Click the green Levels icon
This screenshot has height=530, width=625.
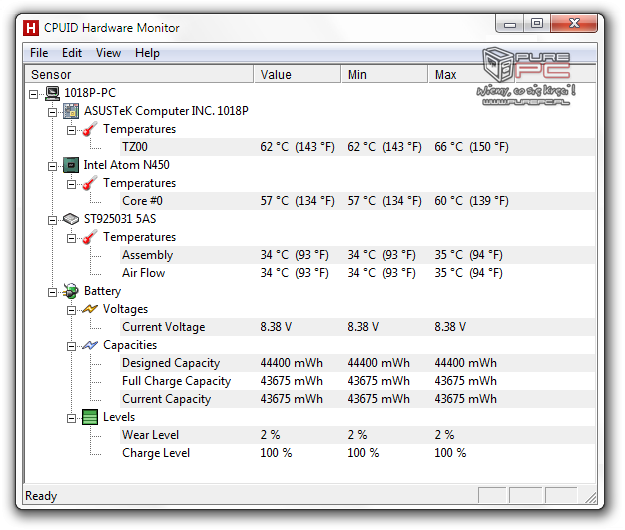pos(90,417)
